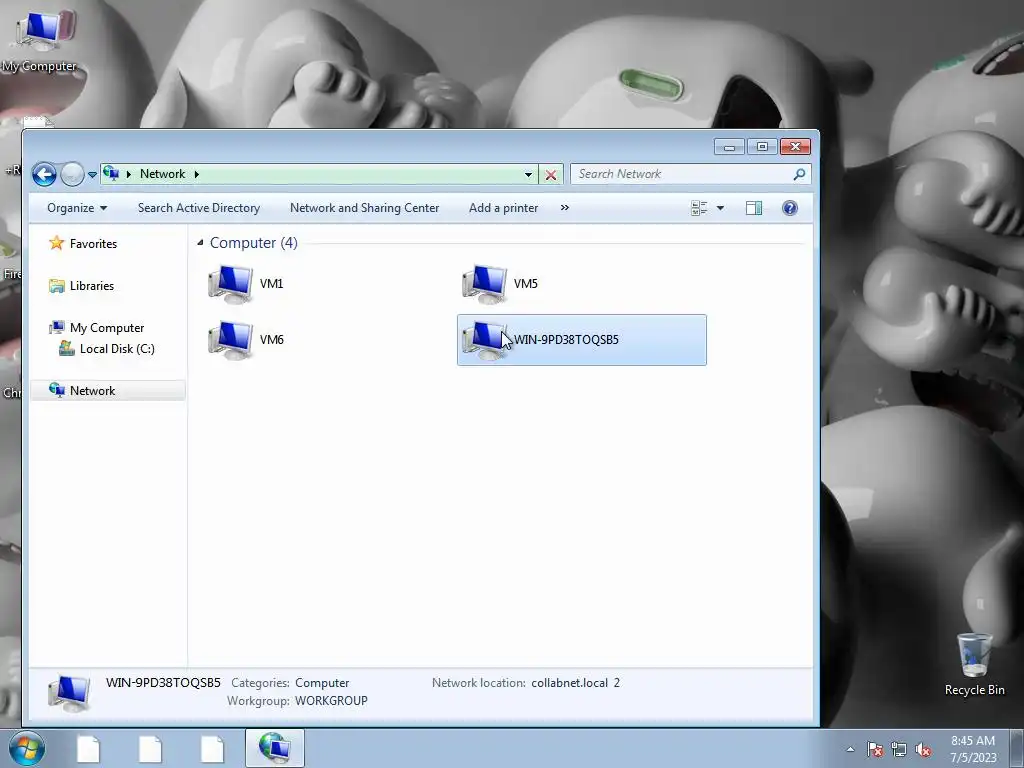The image size is (1024, 768).
Task: Open My Computer desktop icon
Action: tap(40, 40)
